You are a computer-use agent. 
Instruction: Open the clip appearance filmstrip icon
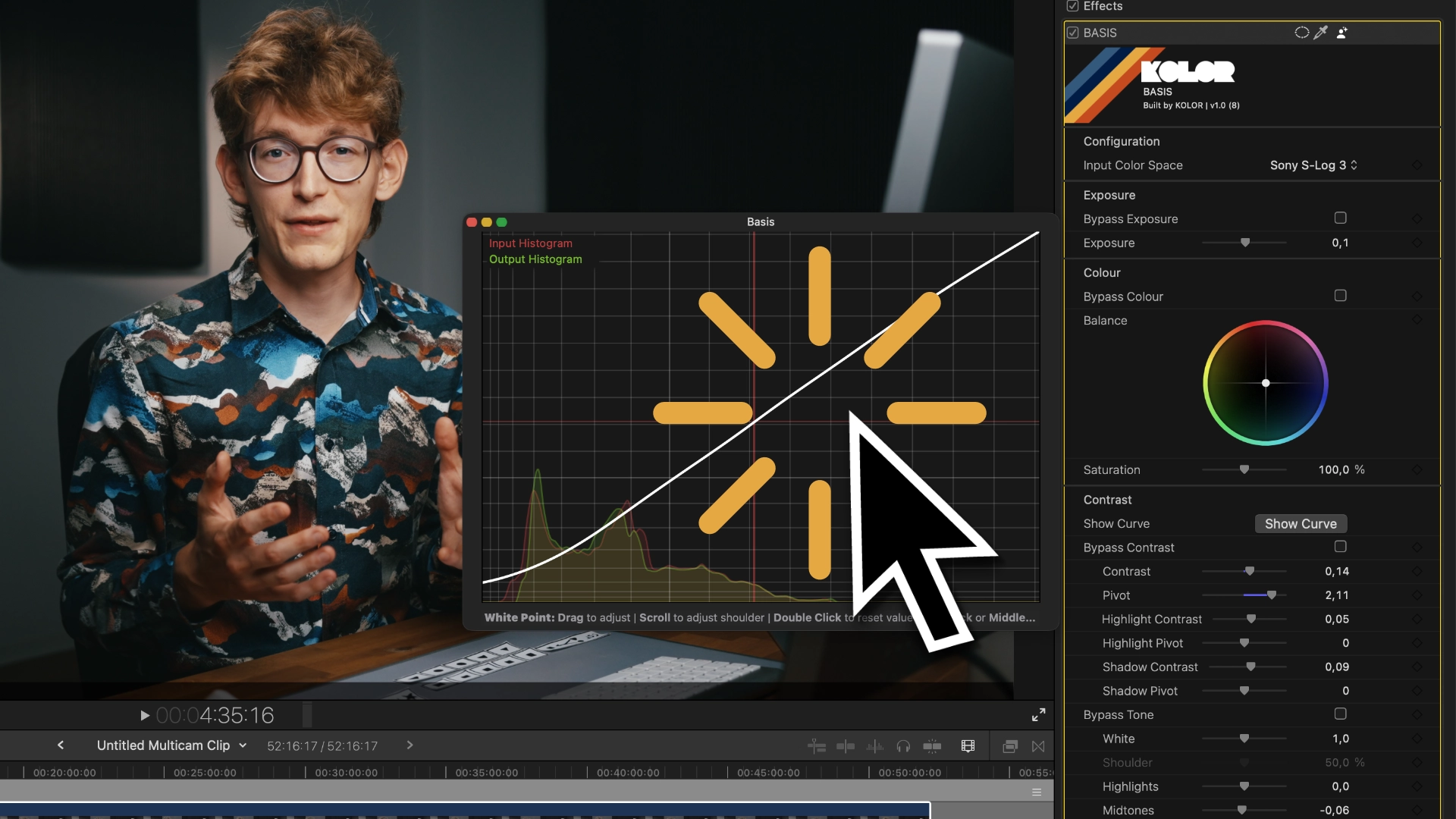(968, 746)
